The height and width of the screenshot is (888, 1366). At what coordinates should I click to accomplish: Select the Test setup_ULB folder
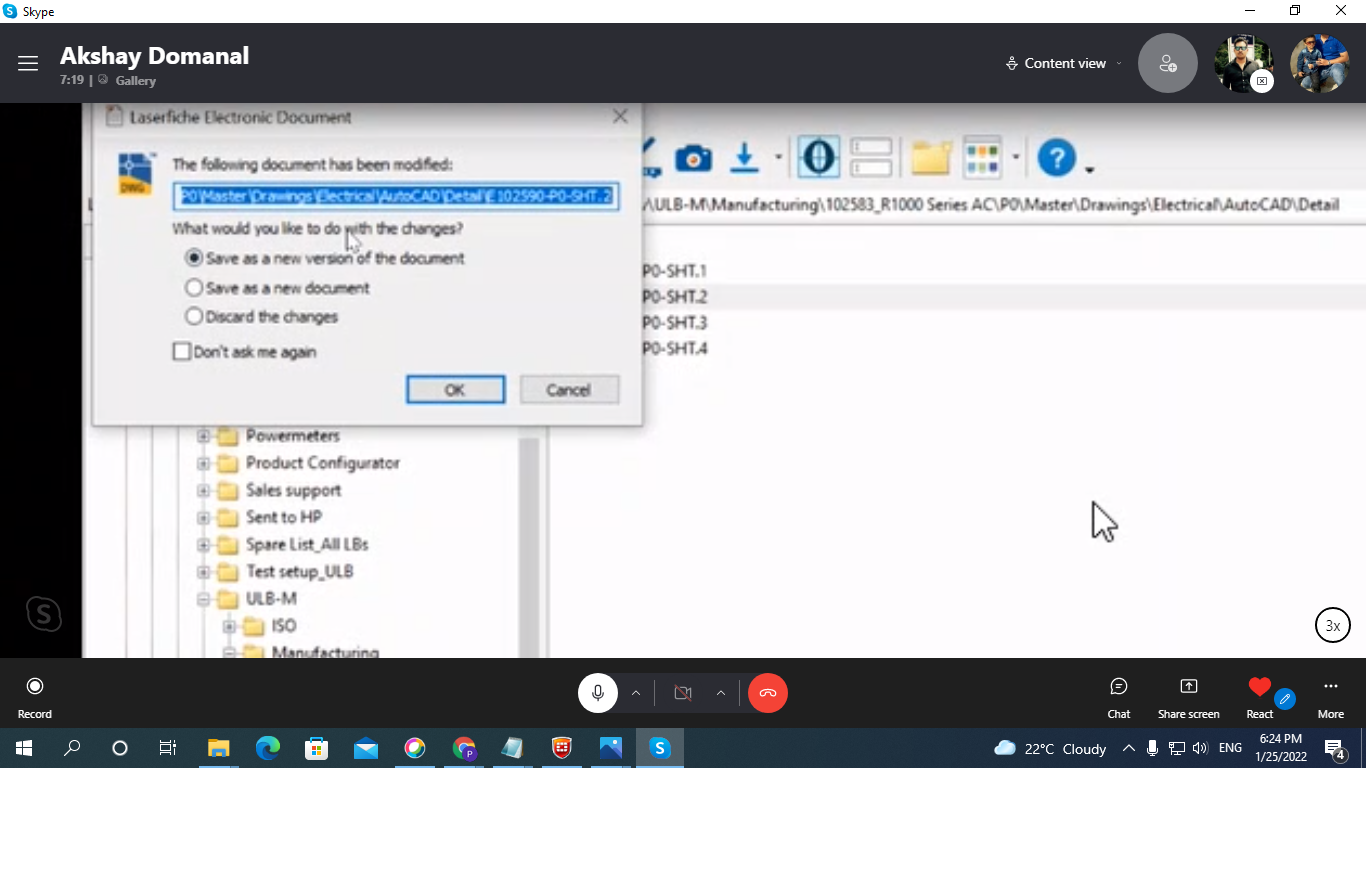pyautogui.click(x=300, y=572)
